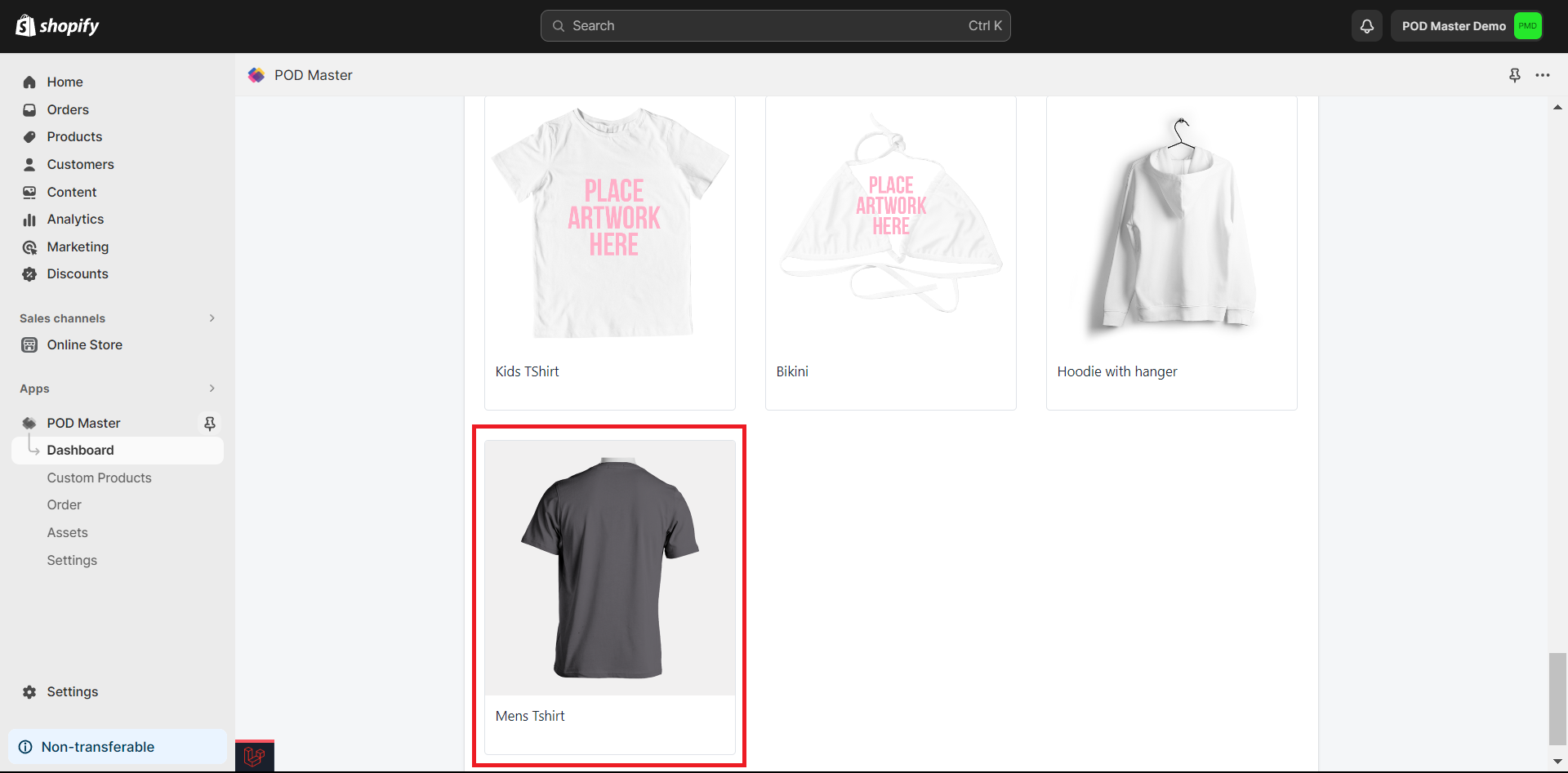Click the Hoodie with hanger label

pyautogui.click(x=1117, y=371)
